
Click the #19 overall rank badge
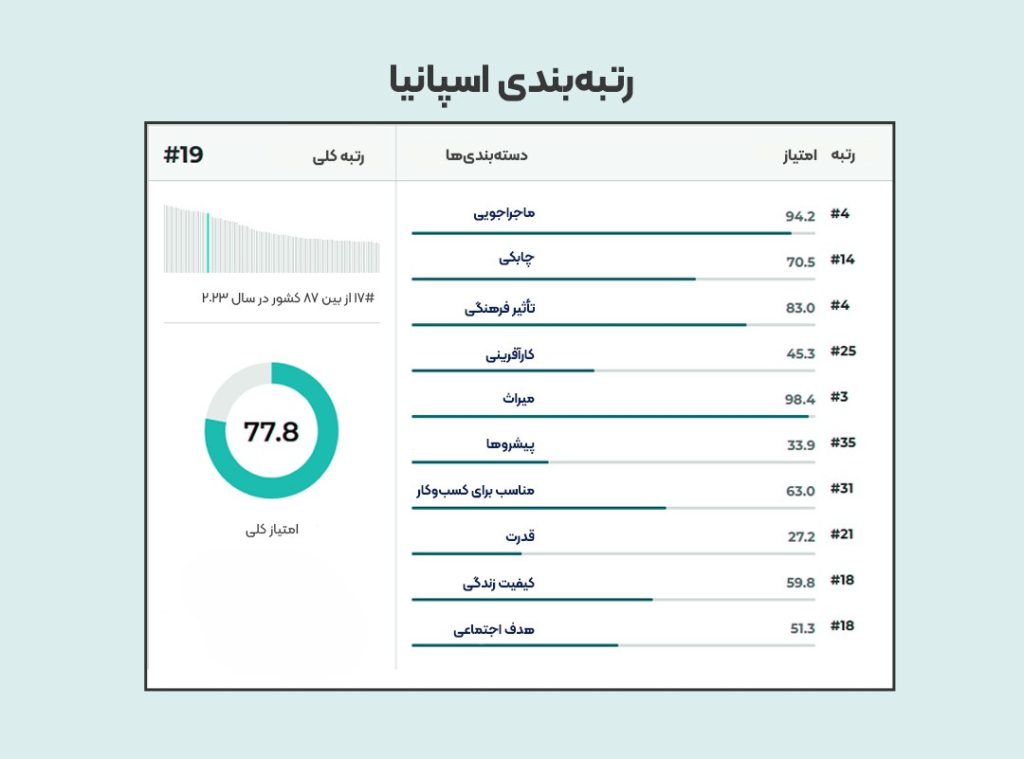(x=183, y=155)
